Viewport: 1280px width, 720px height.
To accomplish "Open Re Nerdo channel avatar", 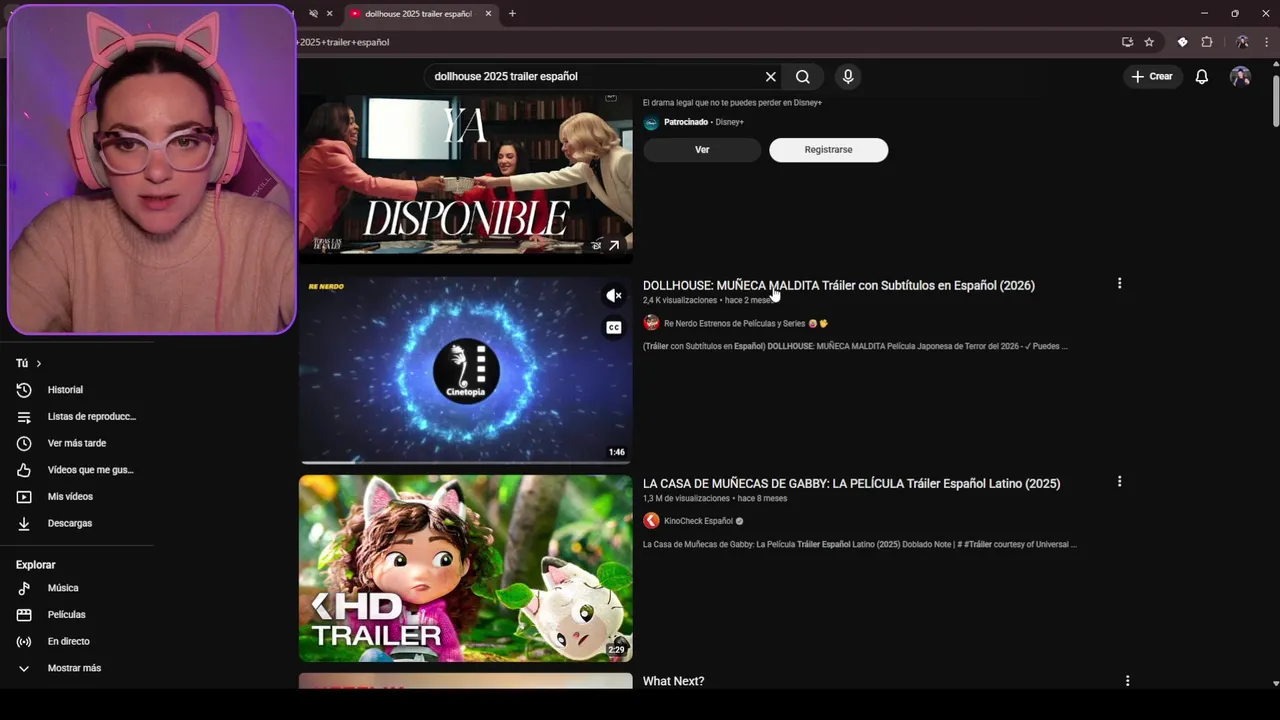I will coord(651,323).
